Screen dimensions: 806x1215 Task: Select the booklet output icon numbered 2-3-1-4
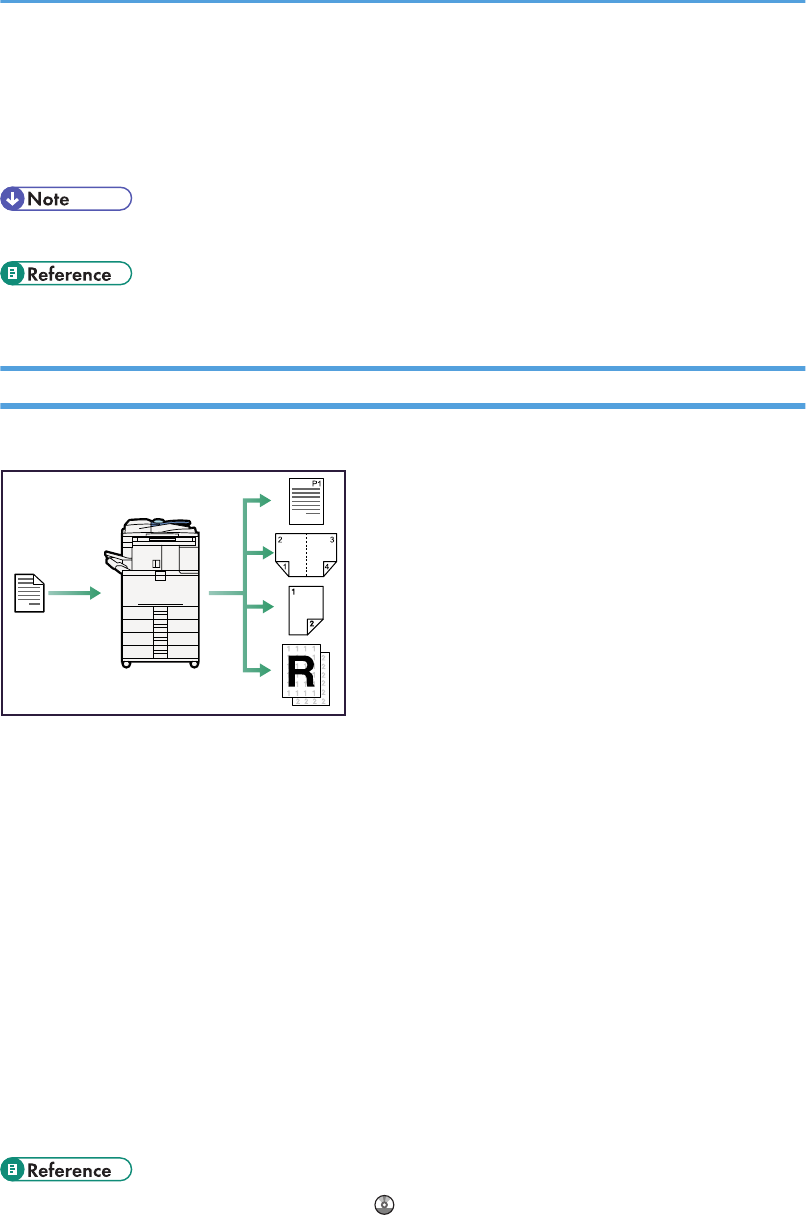(x=305, y=556)
